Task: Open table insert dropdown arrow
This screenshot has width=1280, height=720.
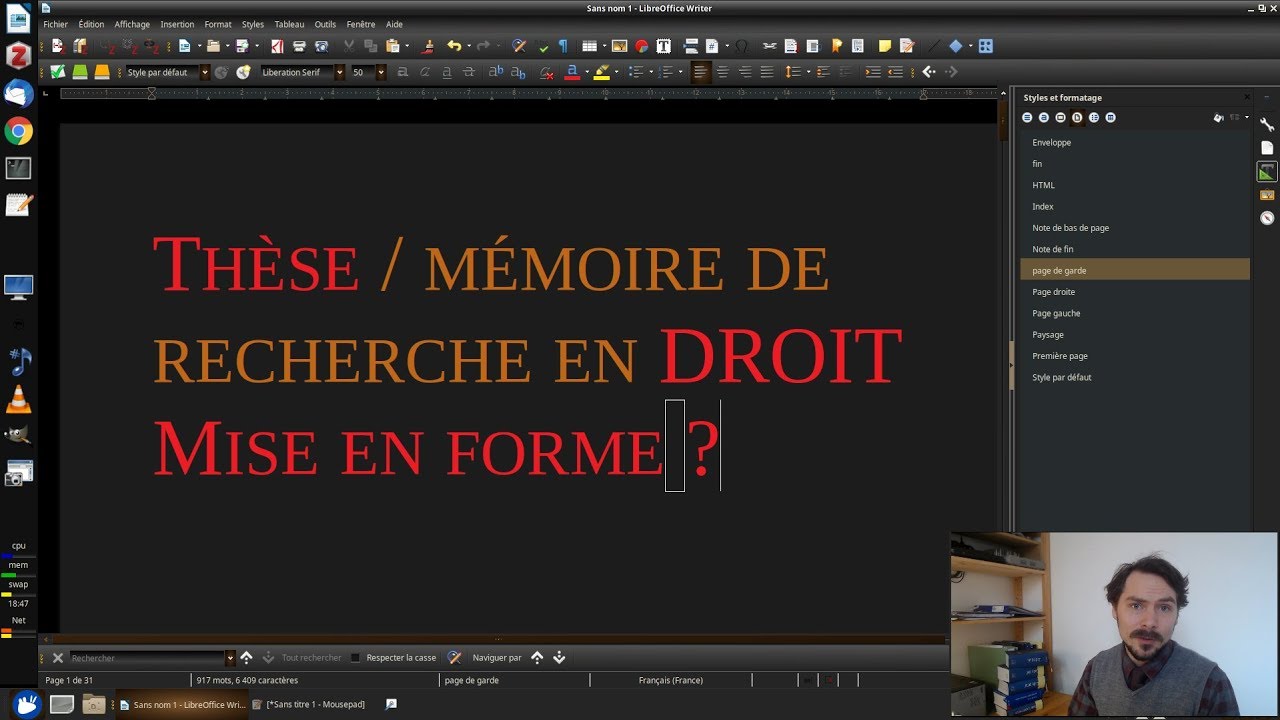Action: click(604, 46)
